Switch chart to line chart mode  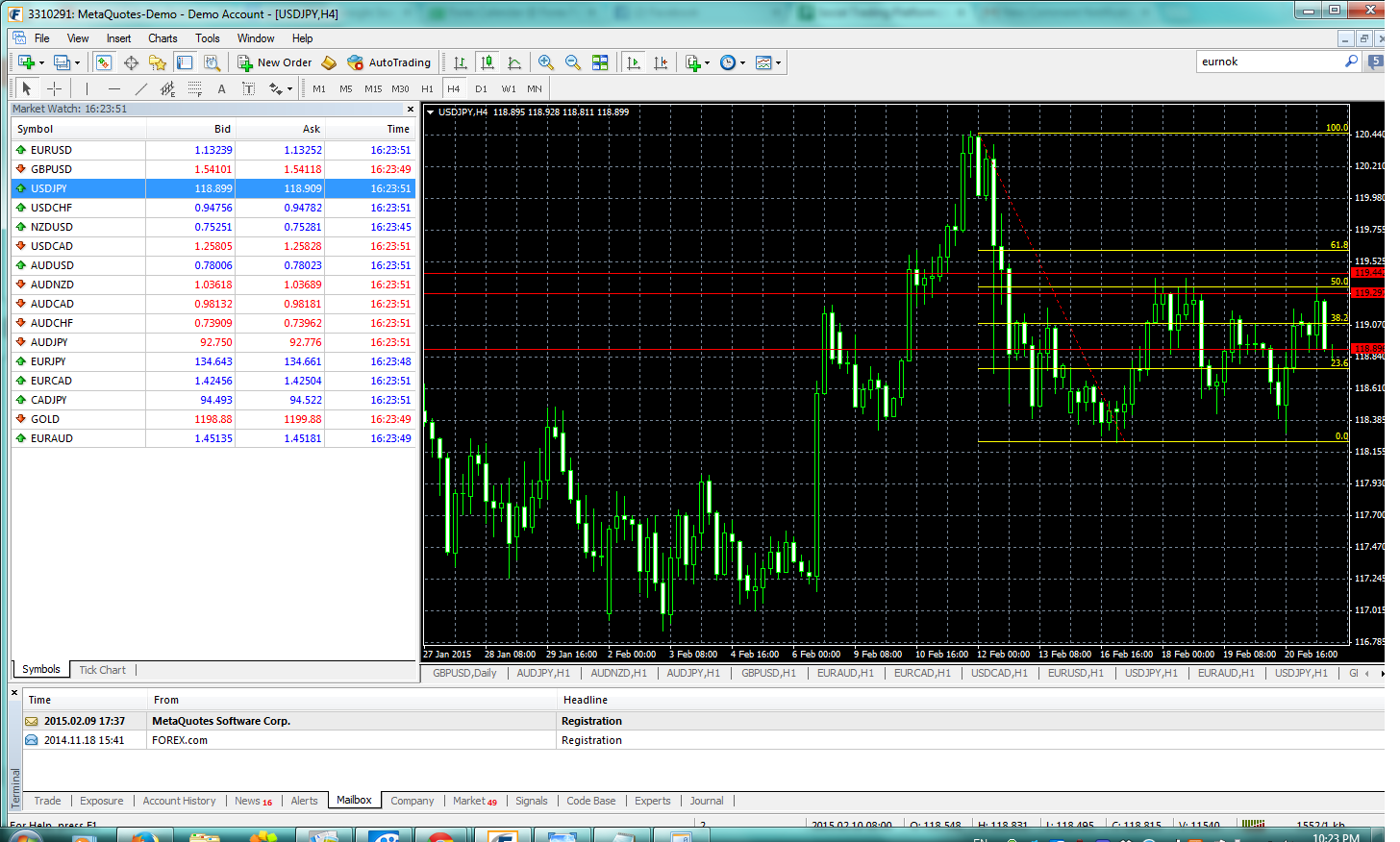[514, 62]
